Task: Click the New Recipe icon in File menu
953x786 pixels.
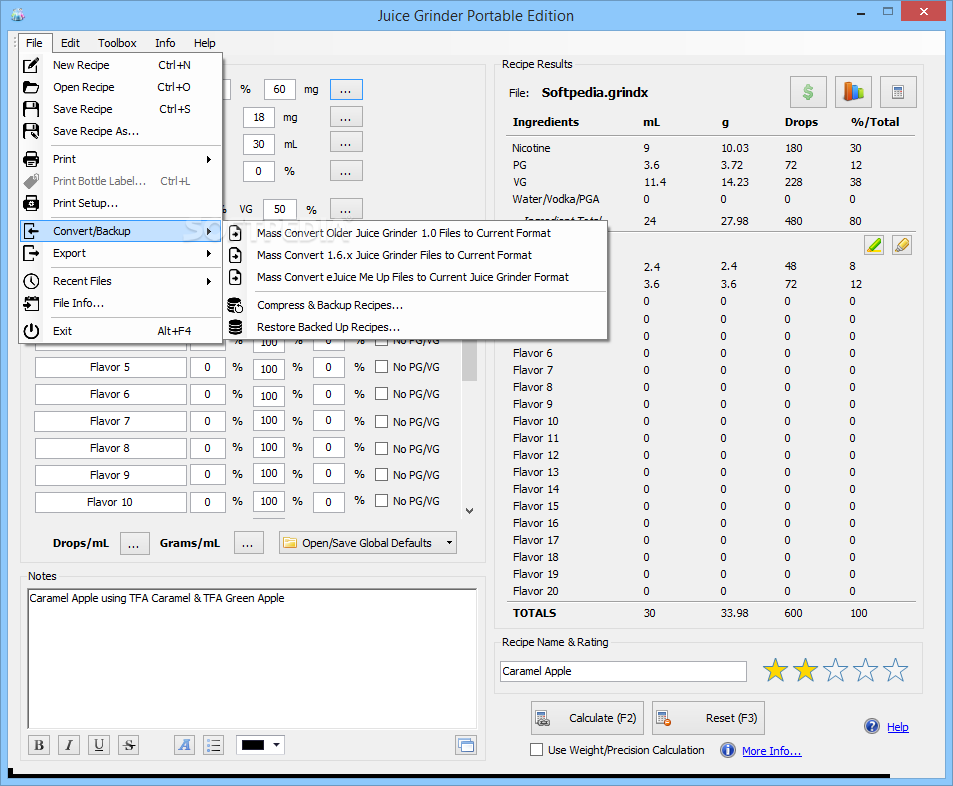Action: pos(31,65)
